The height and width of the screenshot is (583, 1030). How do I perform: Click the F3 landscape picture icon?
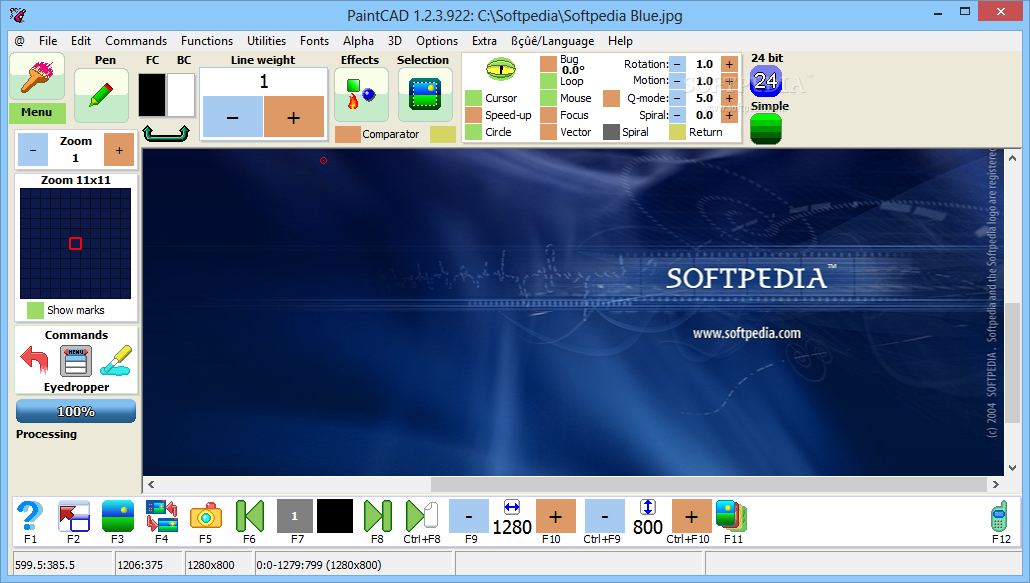coord(118,516)
